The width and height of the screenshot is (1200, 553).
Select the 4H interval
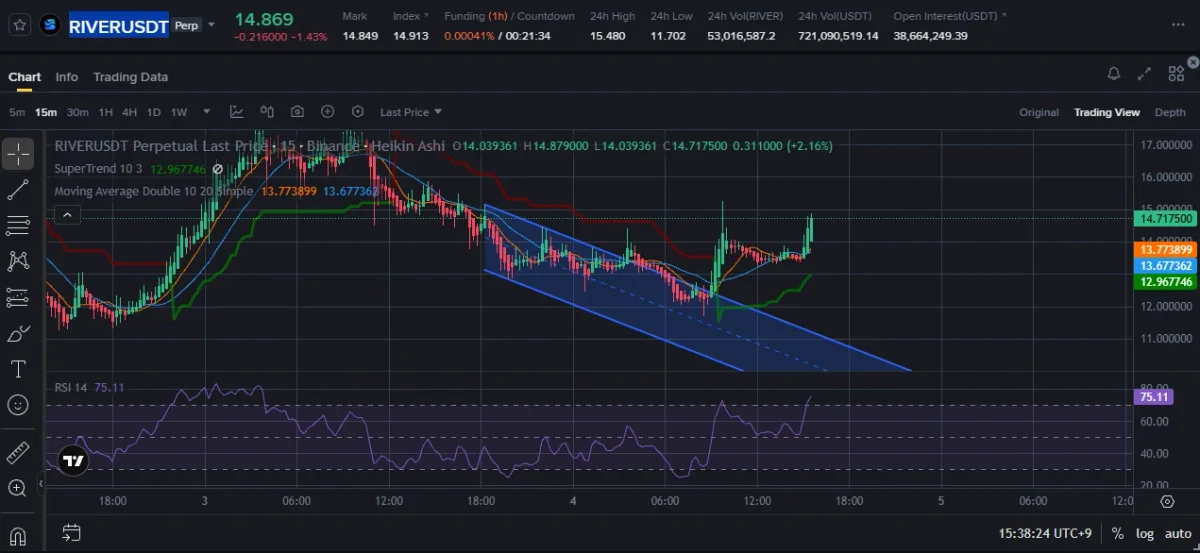point(130,112)
